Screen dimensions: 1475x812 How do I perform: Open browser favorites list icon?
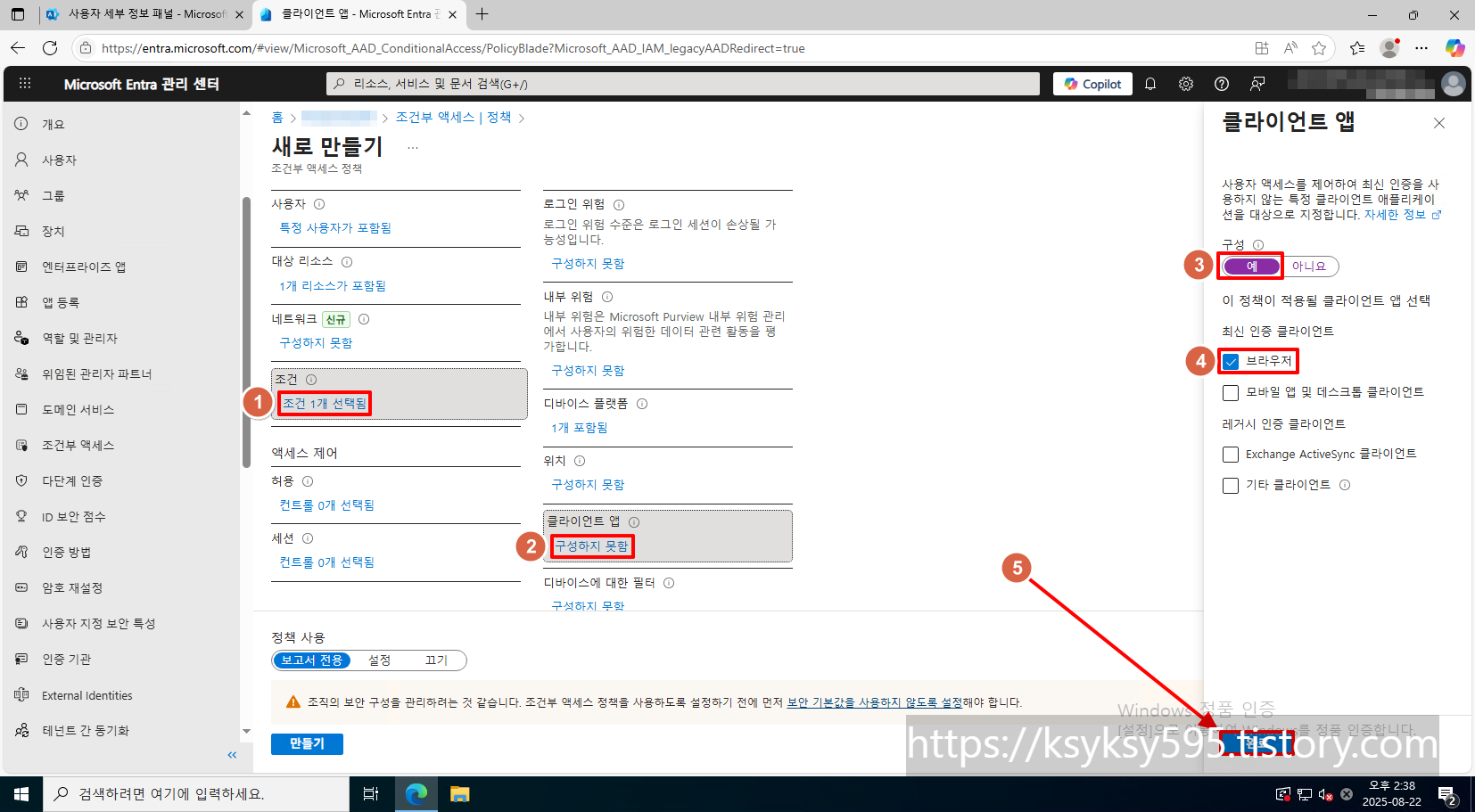click(1357, 48)
